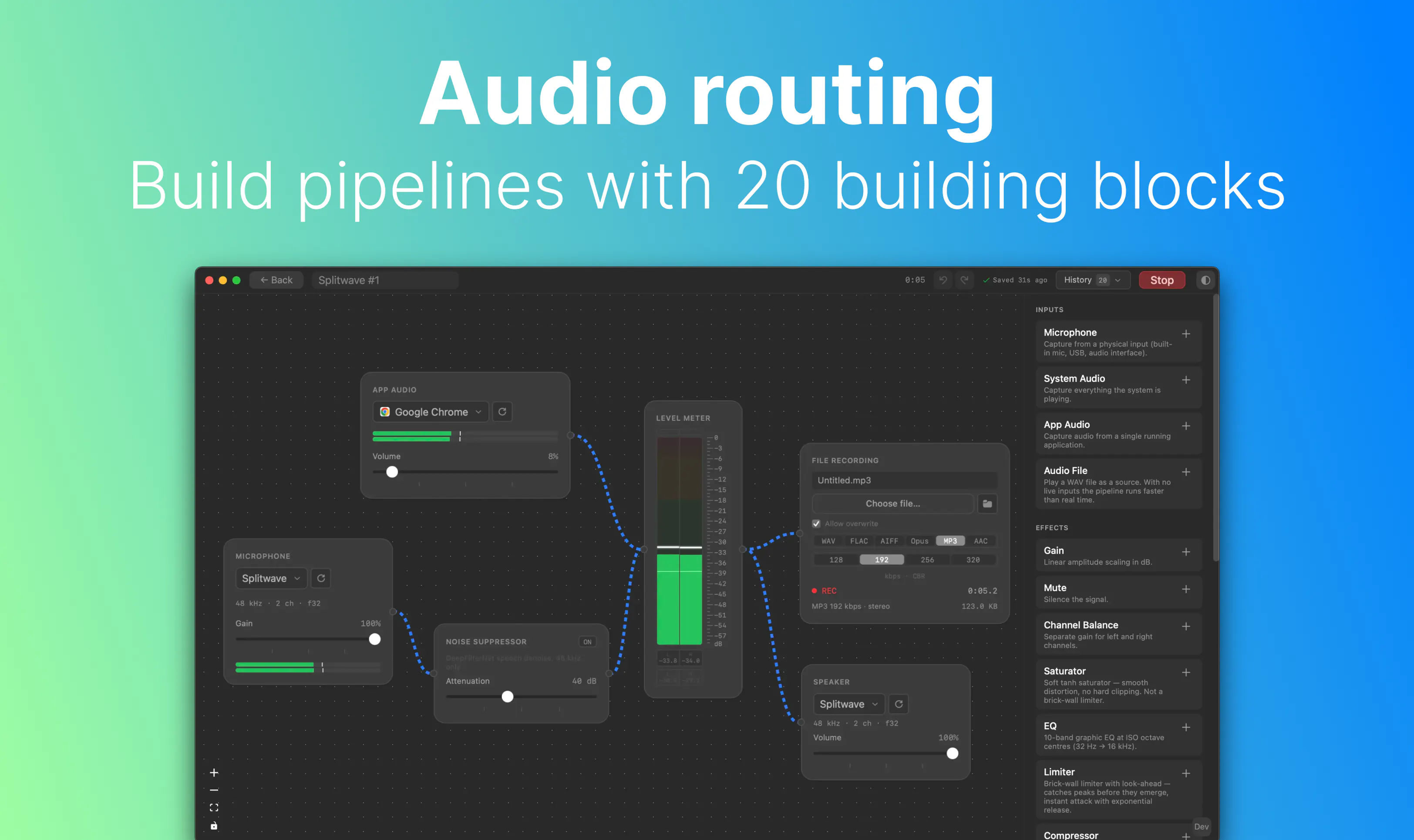The width and height of the screenshot is (1414, 840).
Task: Add a Gain effect block
Action: [x=1186, y=552]
